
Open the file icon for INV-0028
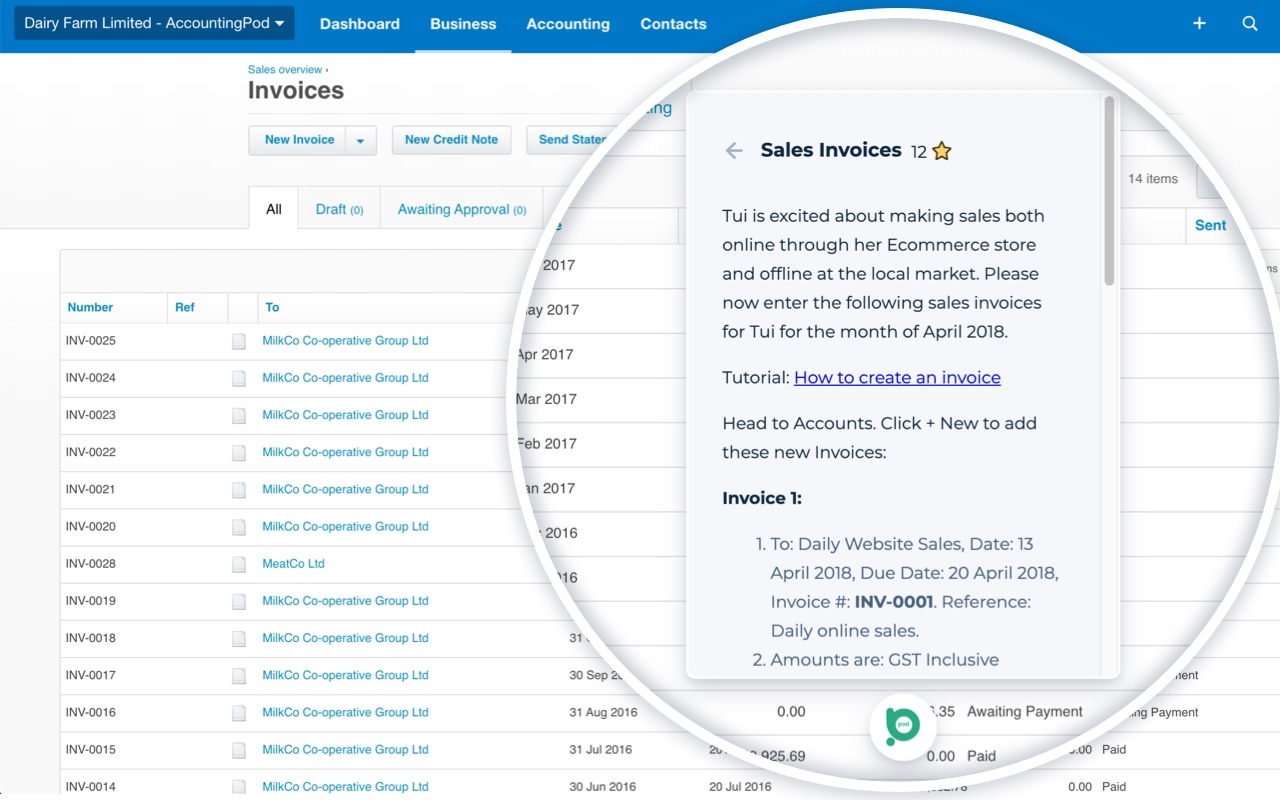click(x=239, y=564)
